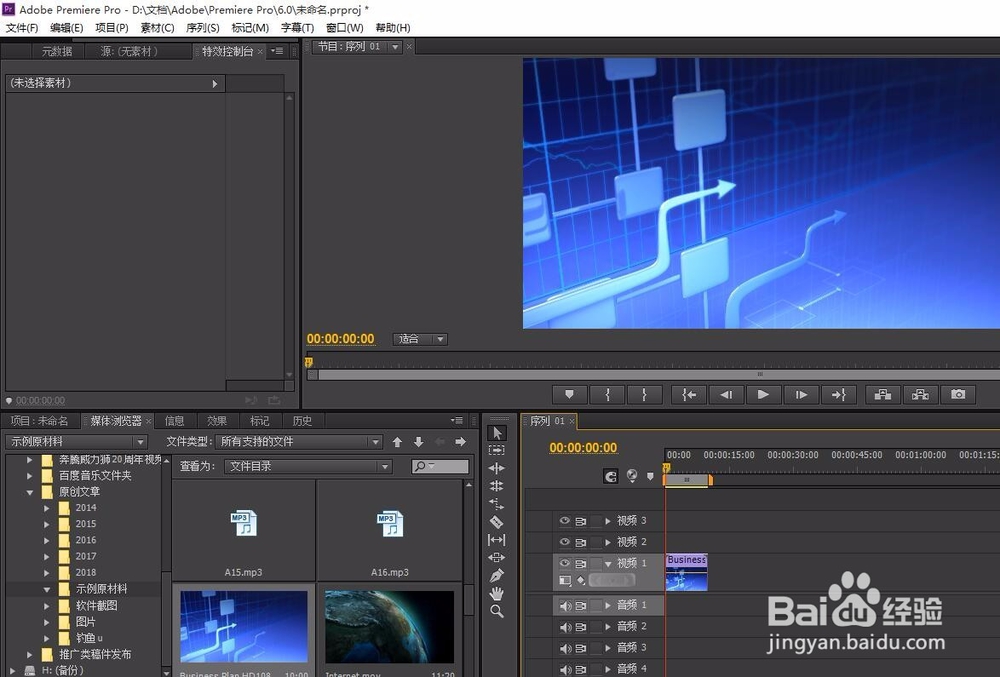Hide the 视频 2 track output
The image size is (1000, 677).
pos(564,542)
